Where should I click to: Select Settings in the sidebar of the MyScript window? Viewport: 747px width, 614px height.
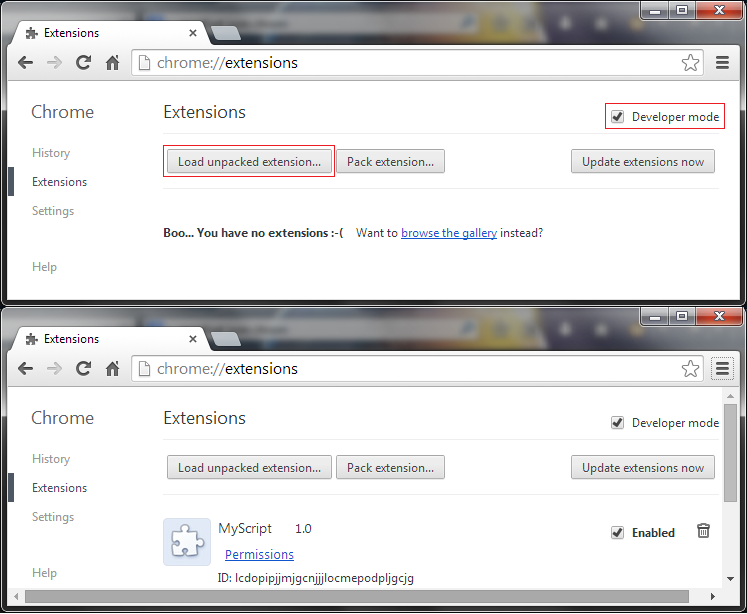pyautogui.click(x=53, y=517)
